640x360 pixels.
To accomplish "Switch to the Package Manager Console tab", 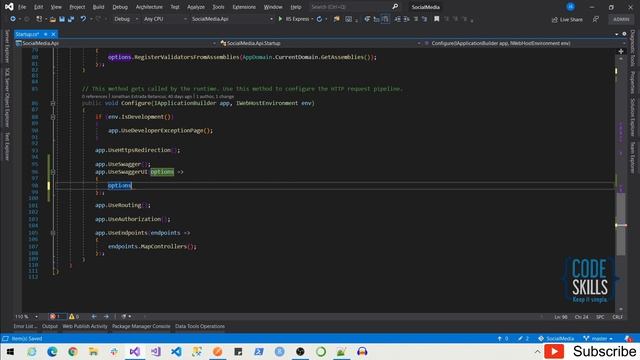I will (x=141, y=326).
